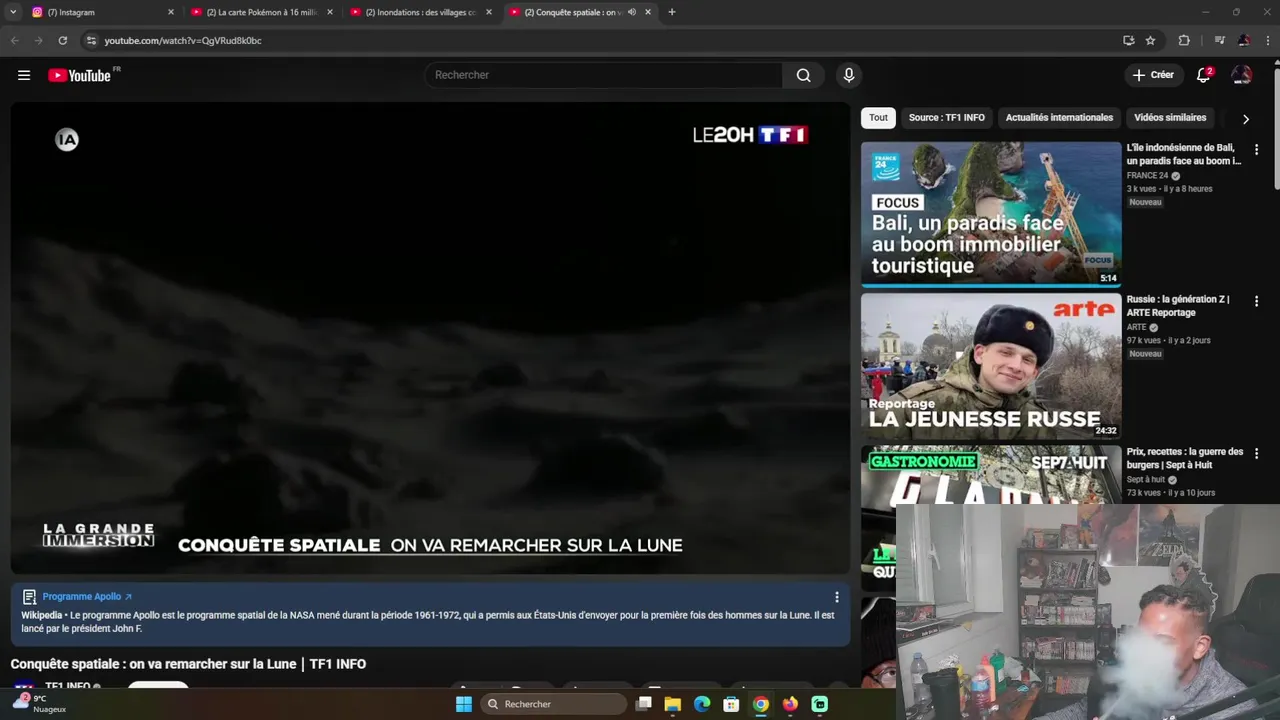The image size is (1280, 720).
Task: Select the Vidéos similaires chip
Action: click(x=1170, y=118)
